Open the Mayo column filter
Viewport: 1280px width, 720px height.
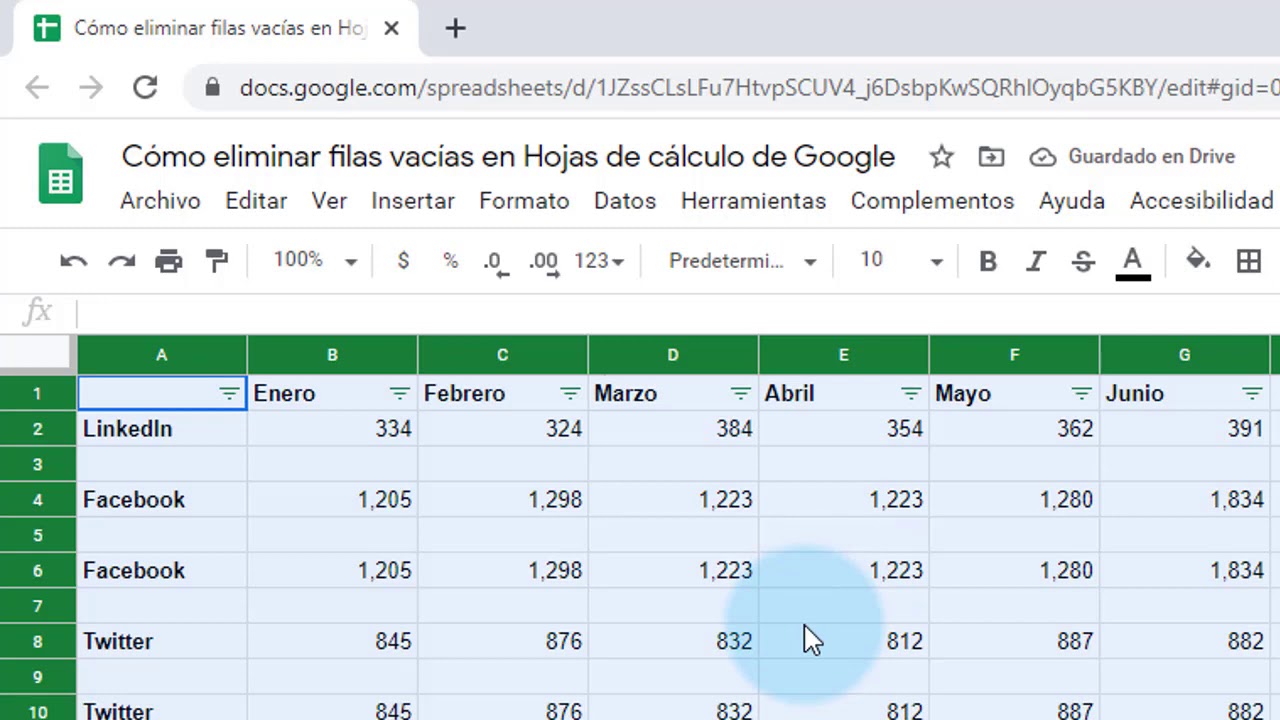(x=1081, y=394)
